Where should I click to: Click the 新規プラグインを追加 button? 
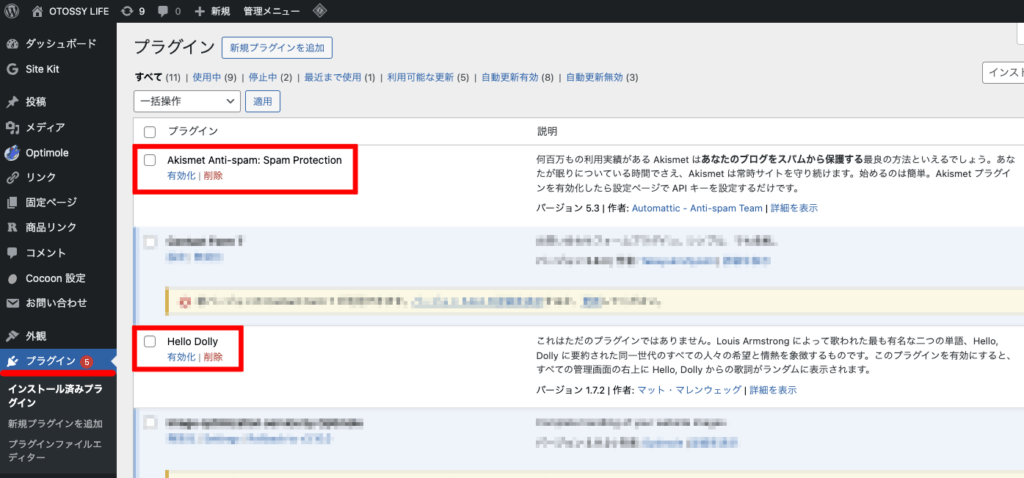point(277,47)
